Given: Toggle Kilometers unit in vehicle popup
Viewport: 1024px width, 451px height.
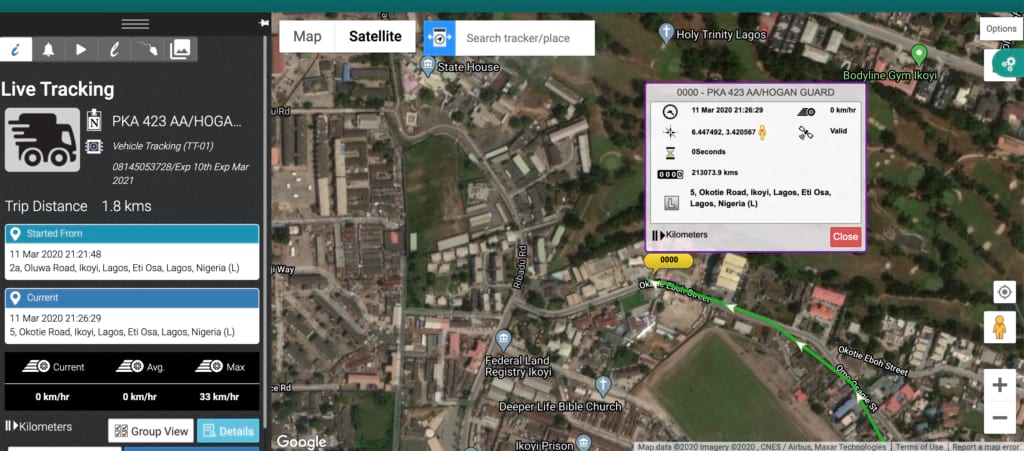Looking at the screenshot, I should coord(680,235).
